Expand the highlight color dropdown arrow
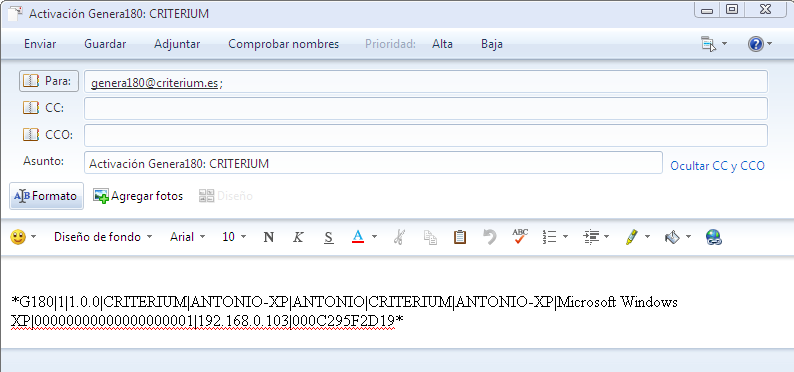The height and width of the screenshot is (372, 794). coord(647,237)
